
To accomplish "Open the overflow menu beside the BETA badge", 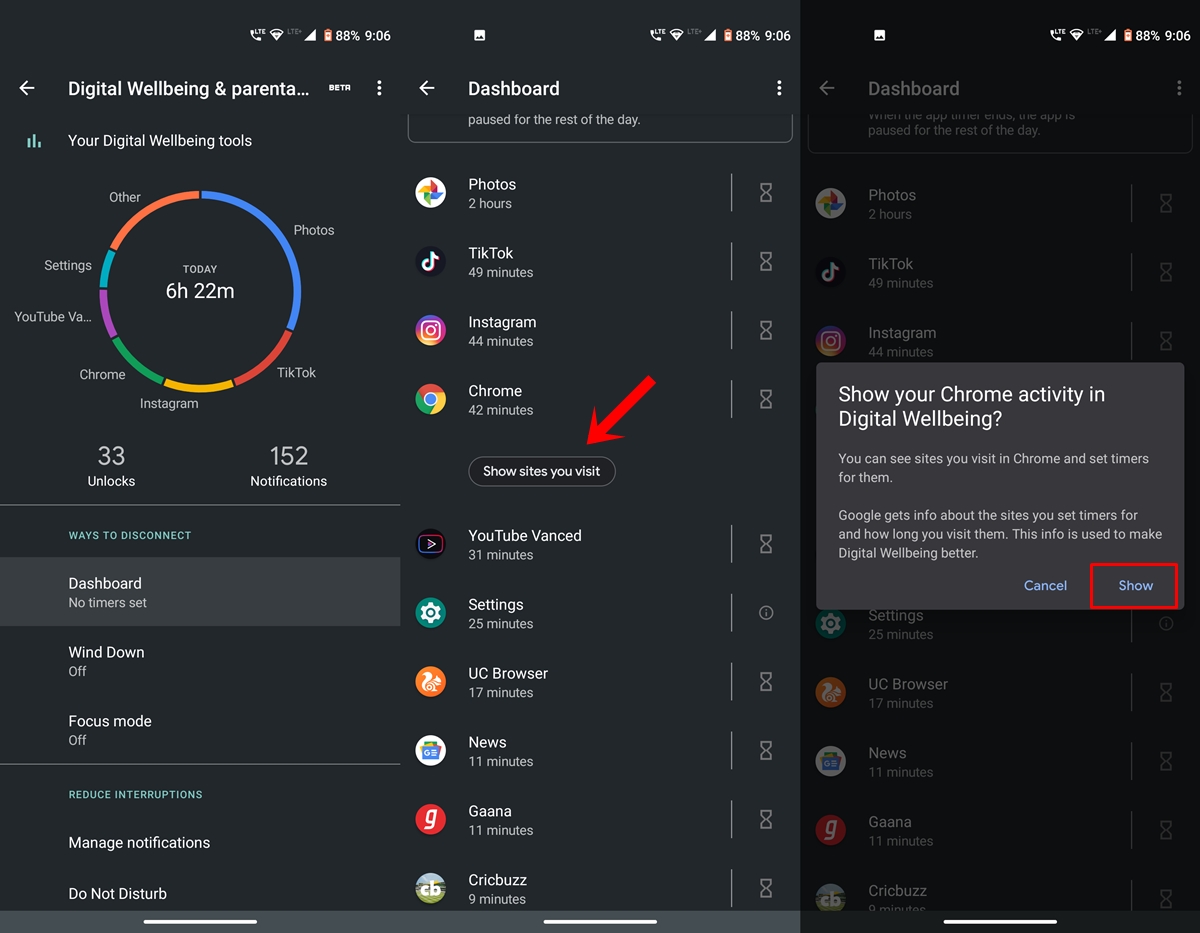I will click(x=379, y=88).
